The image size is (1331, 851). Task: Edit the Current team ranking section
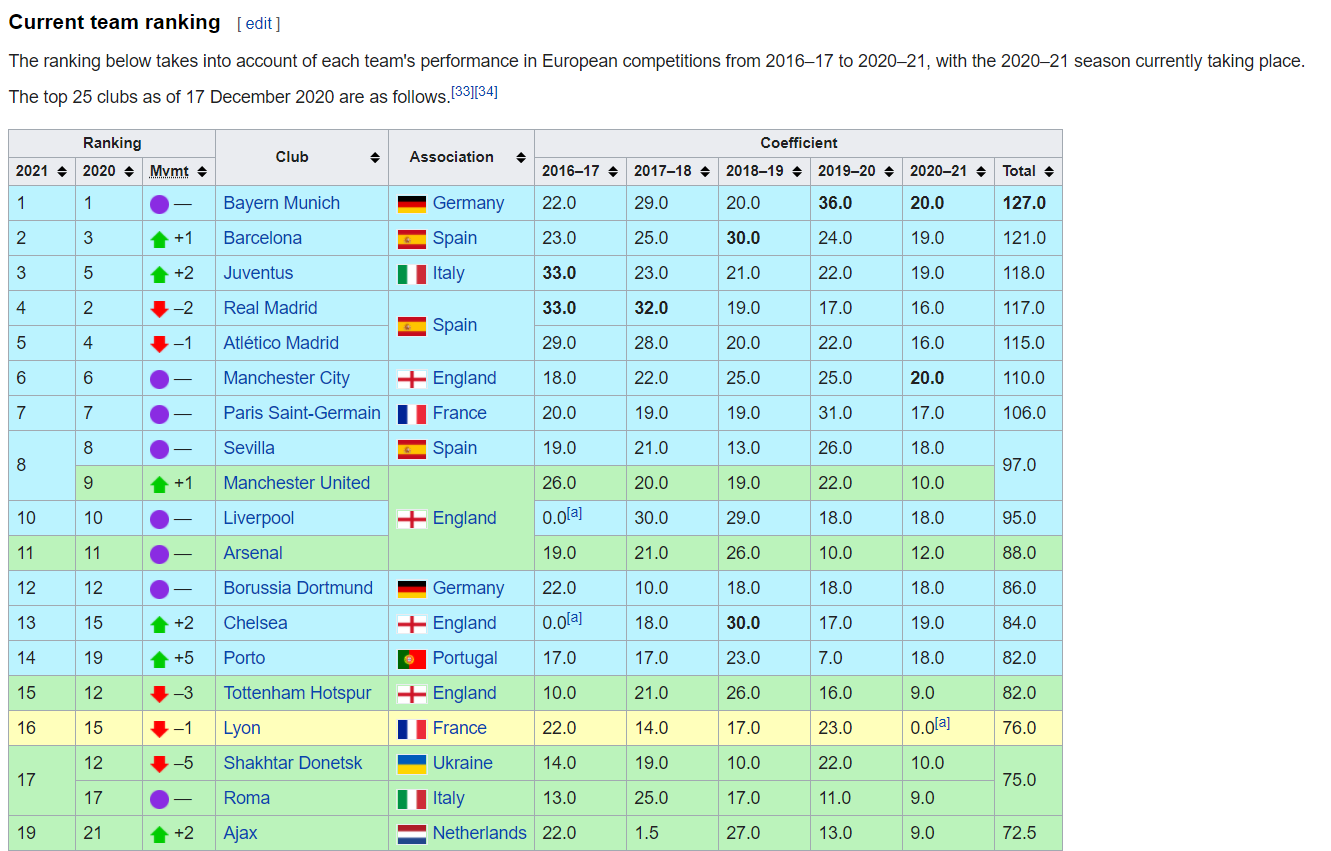[x=258, y=23]
